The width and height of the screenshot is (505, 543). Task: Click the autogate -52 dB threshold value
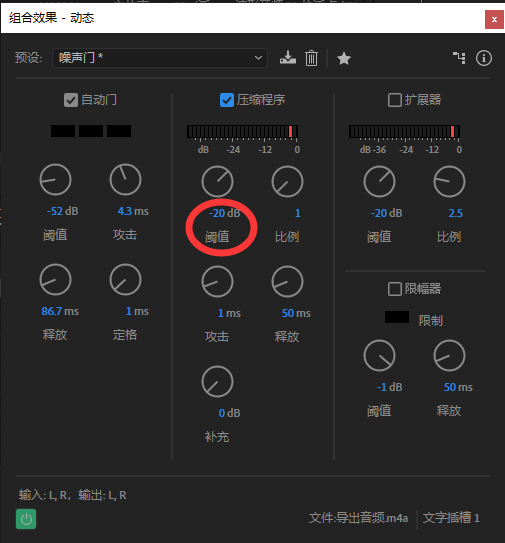(x=62, y=211)
